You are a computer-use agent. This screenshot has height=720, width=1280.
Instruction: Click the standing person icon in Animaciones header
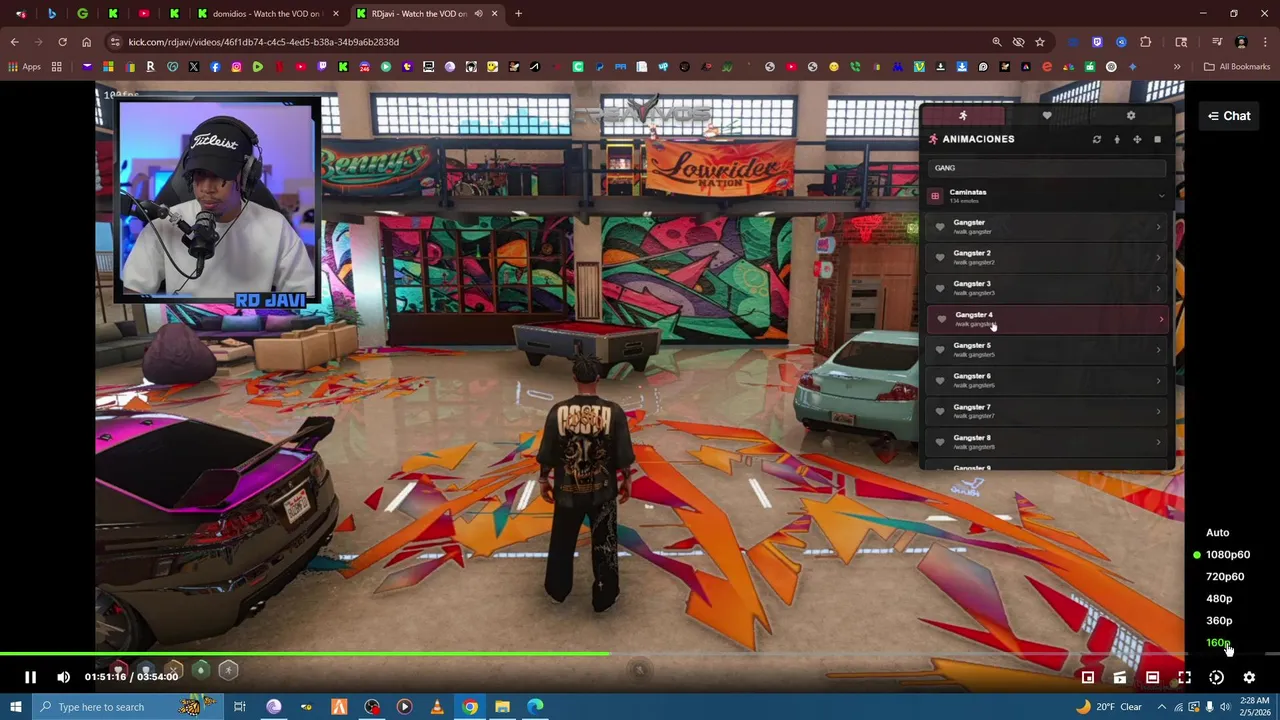(1117, 140)
